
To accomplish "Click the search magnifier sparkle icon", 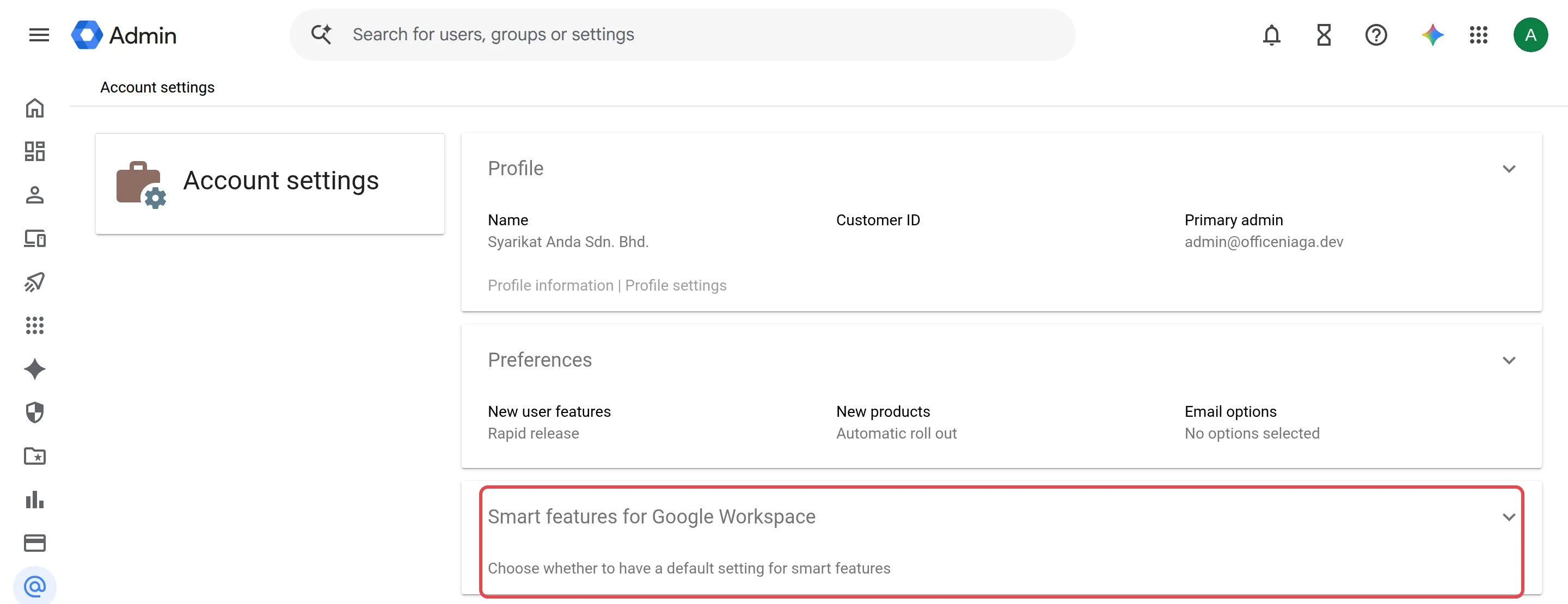I will click(321, 34).
